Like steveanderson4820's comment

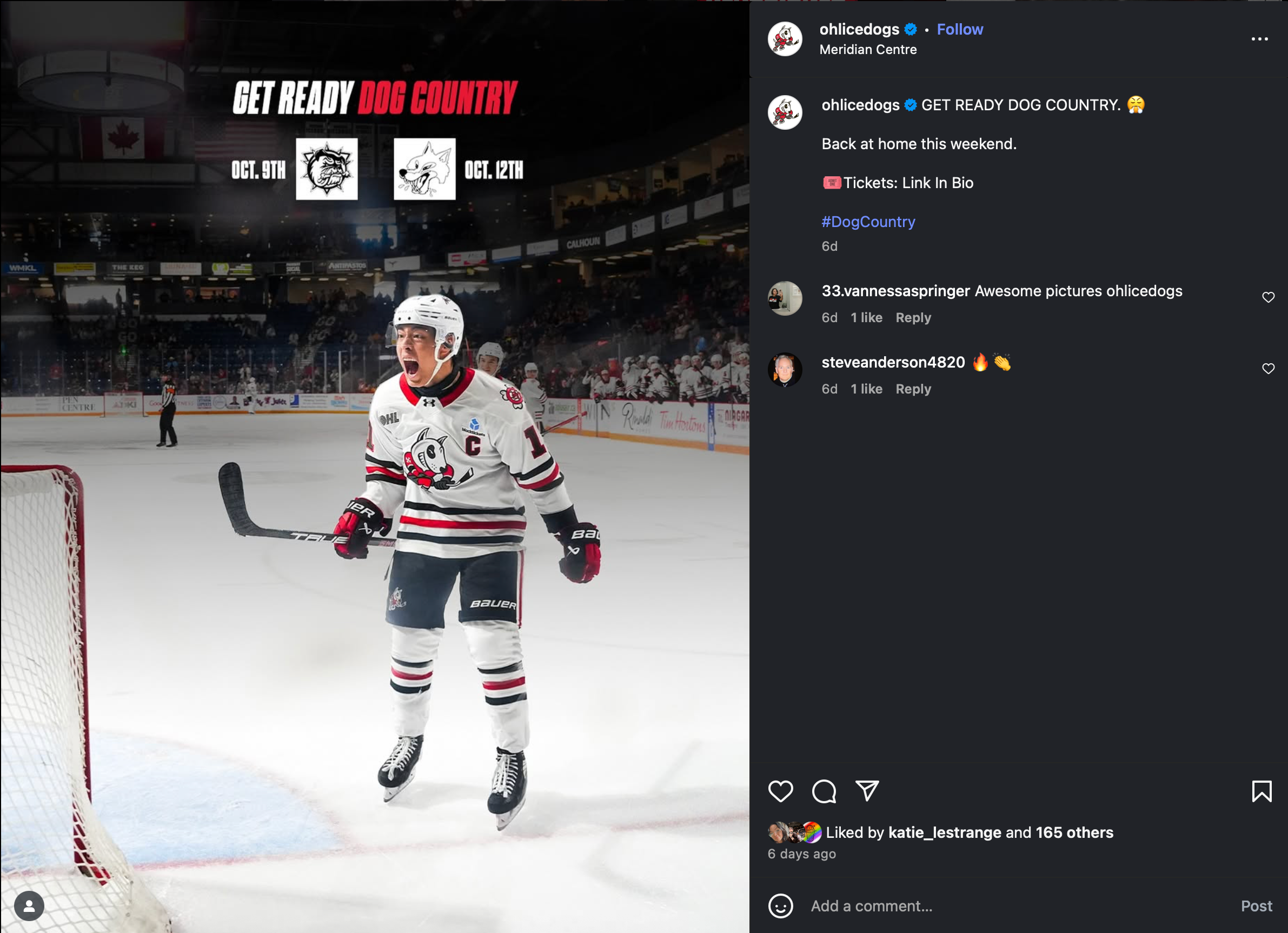(1268, 369)
